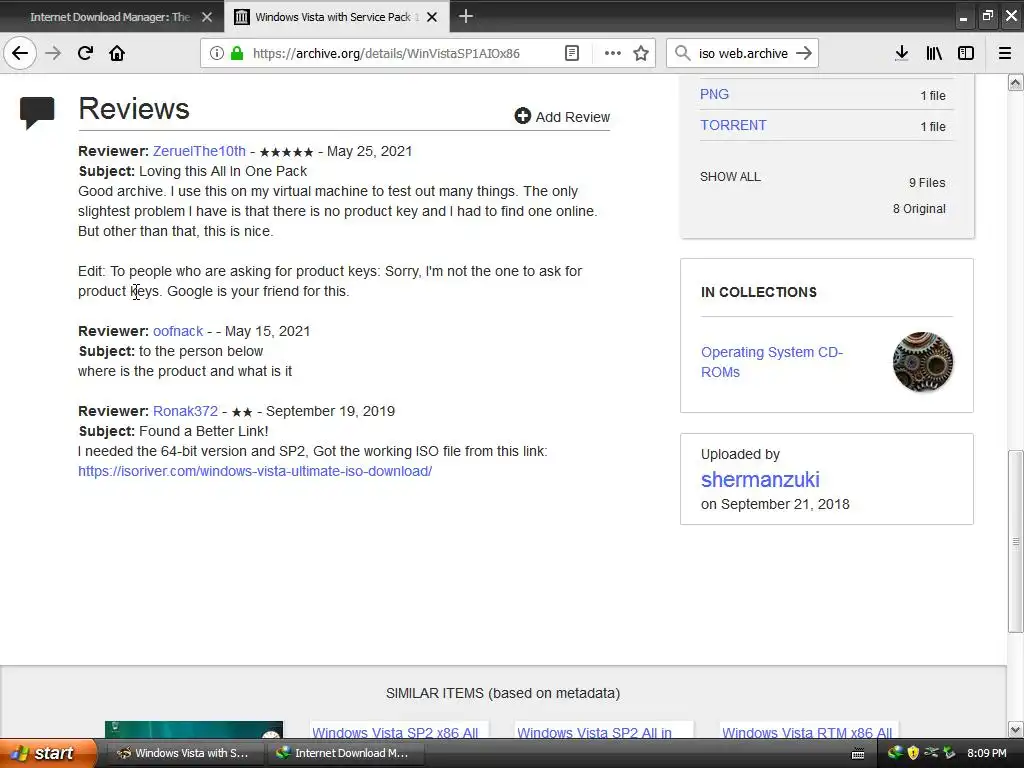Toggle reader view in the address bar
1024x768 pixels.
click(571, 53)
